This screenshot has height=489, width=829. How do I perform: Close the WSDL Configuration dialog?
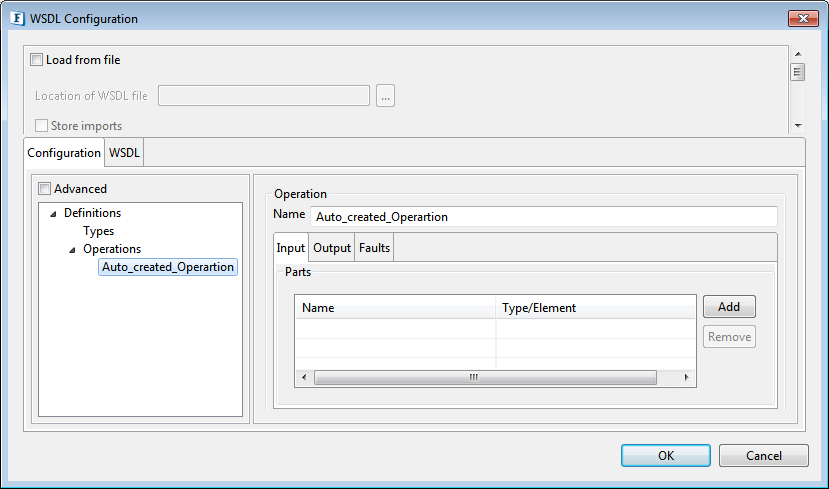tap(803, 19)
